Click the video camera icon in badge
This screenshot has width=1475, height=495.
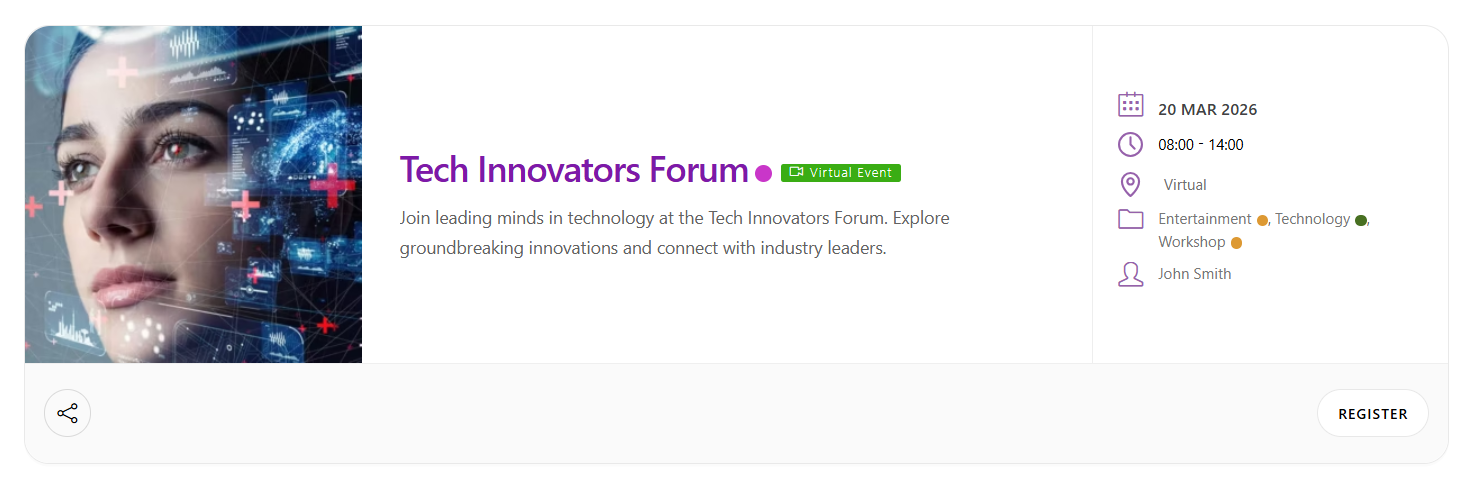coord(796,173)
